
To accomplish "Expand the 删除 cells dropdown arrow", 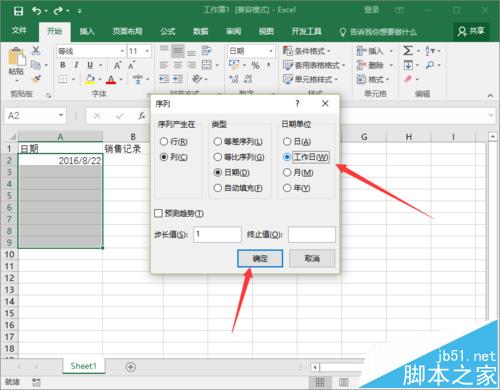I will [x=391, y=65].
